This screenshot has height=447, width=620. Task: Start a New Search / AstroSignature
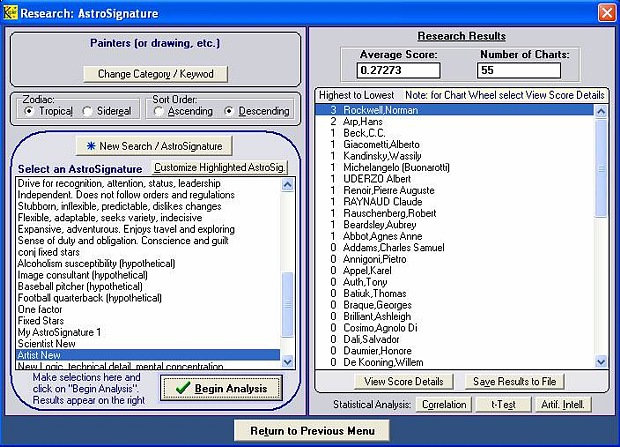153,146
